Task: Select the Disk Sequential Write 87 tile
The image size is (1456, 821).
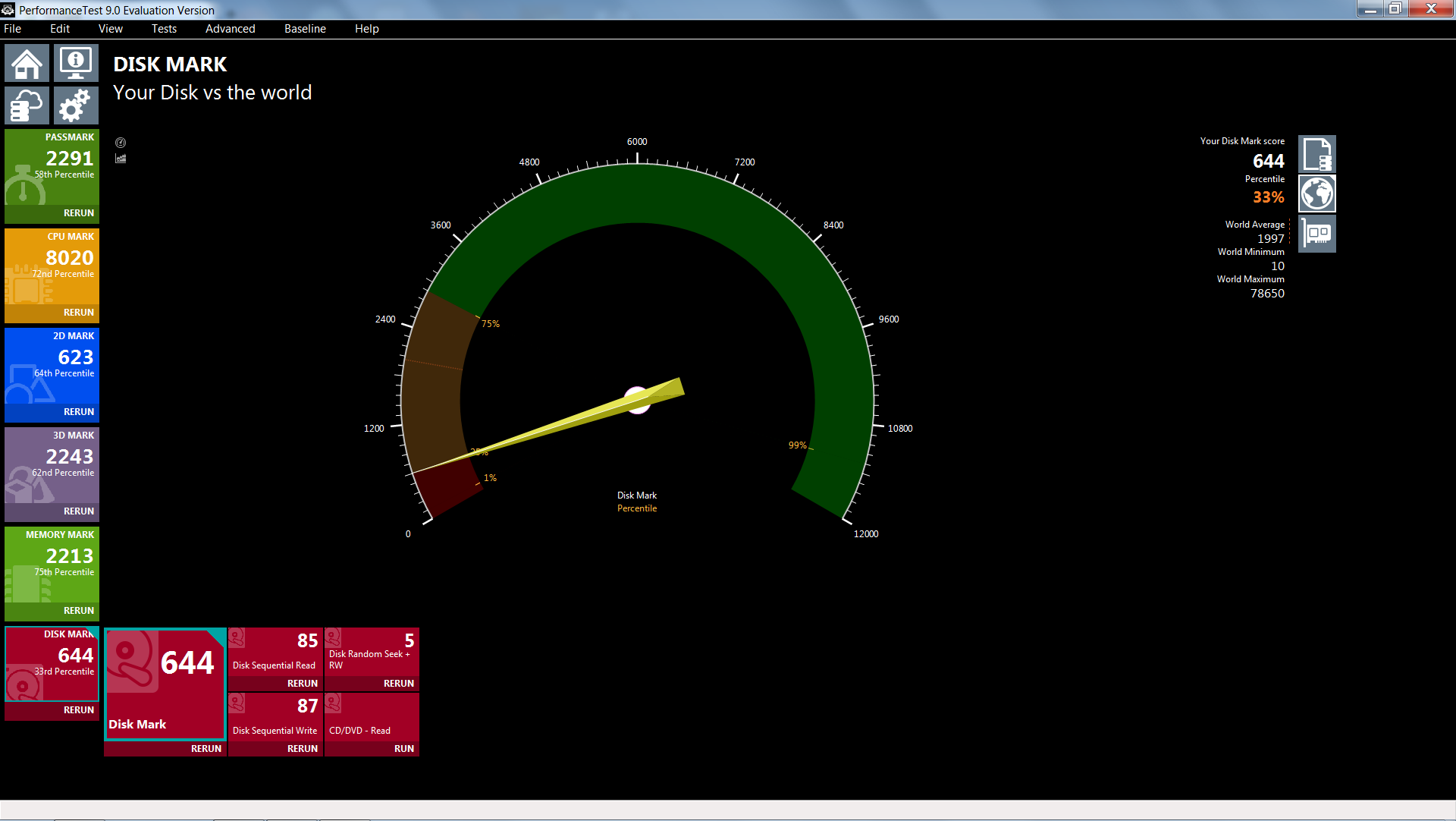Action: (276, 717)
